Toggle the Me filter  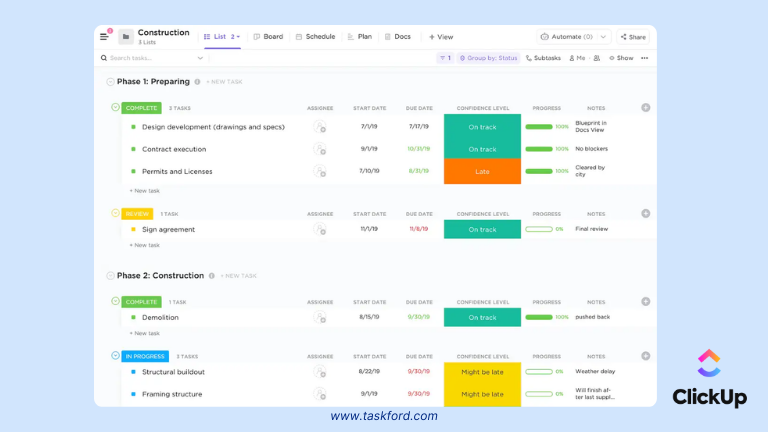pyautogui.click(x=577, y=58)
